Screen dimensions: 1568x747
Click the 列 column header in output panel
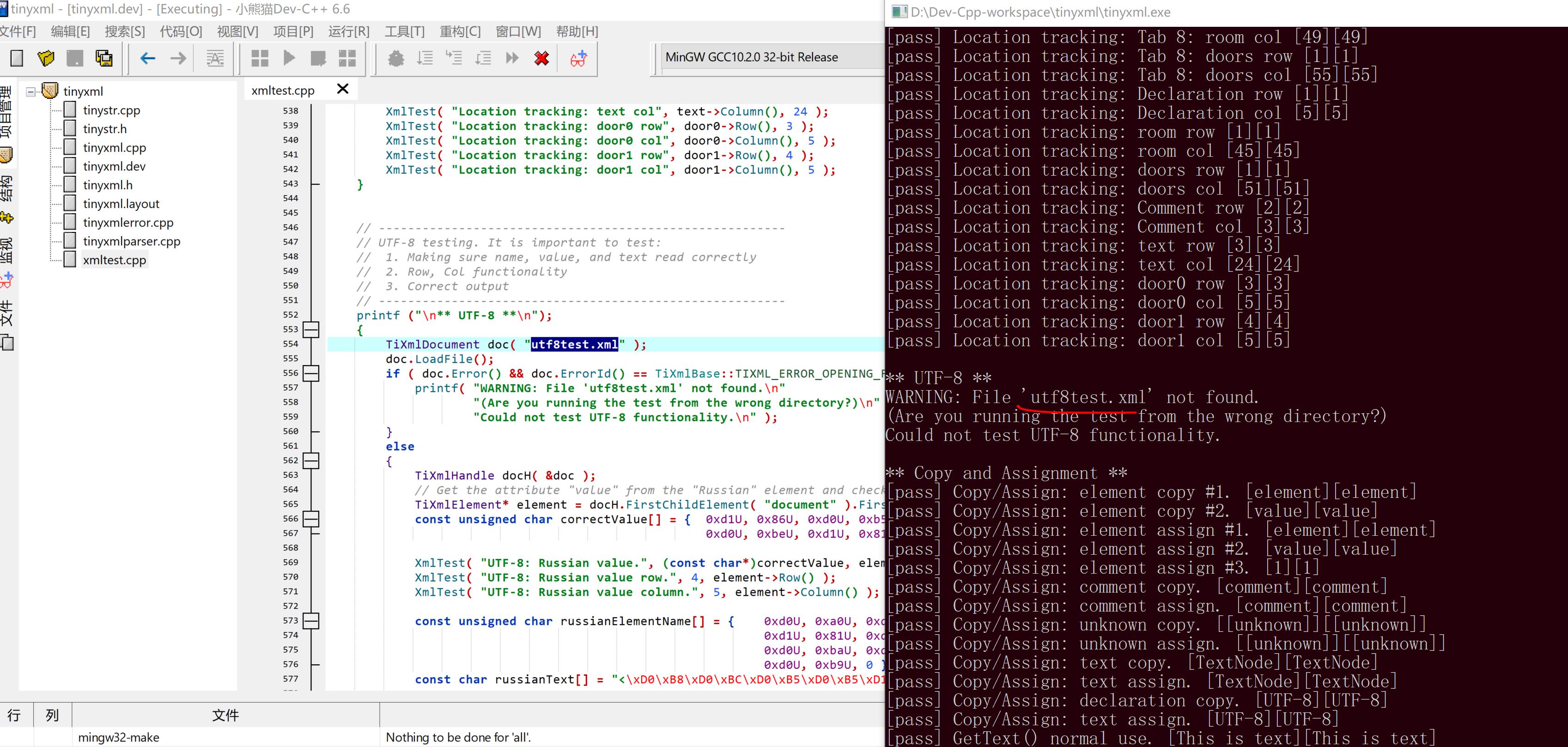coord(52,715)
